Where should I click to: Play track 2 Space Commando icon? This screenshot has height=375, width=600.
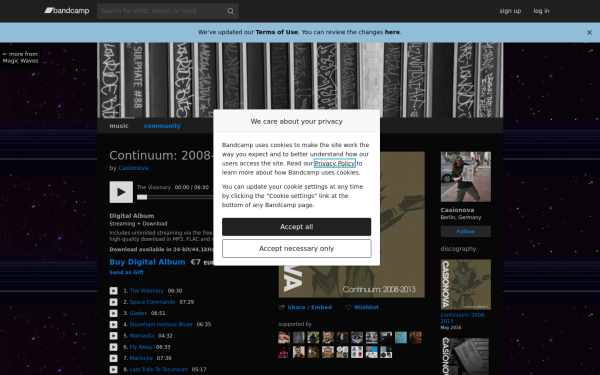pos(114,302)
